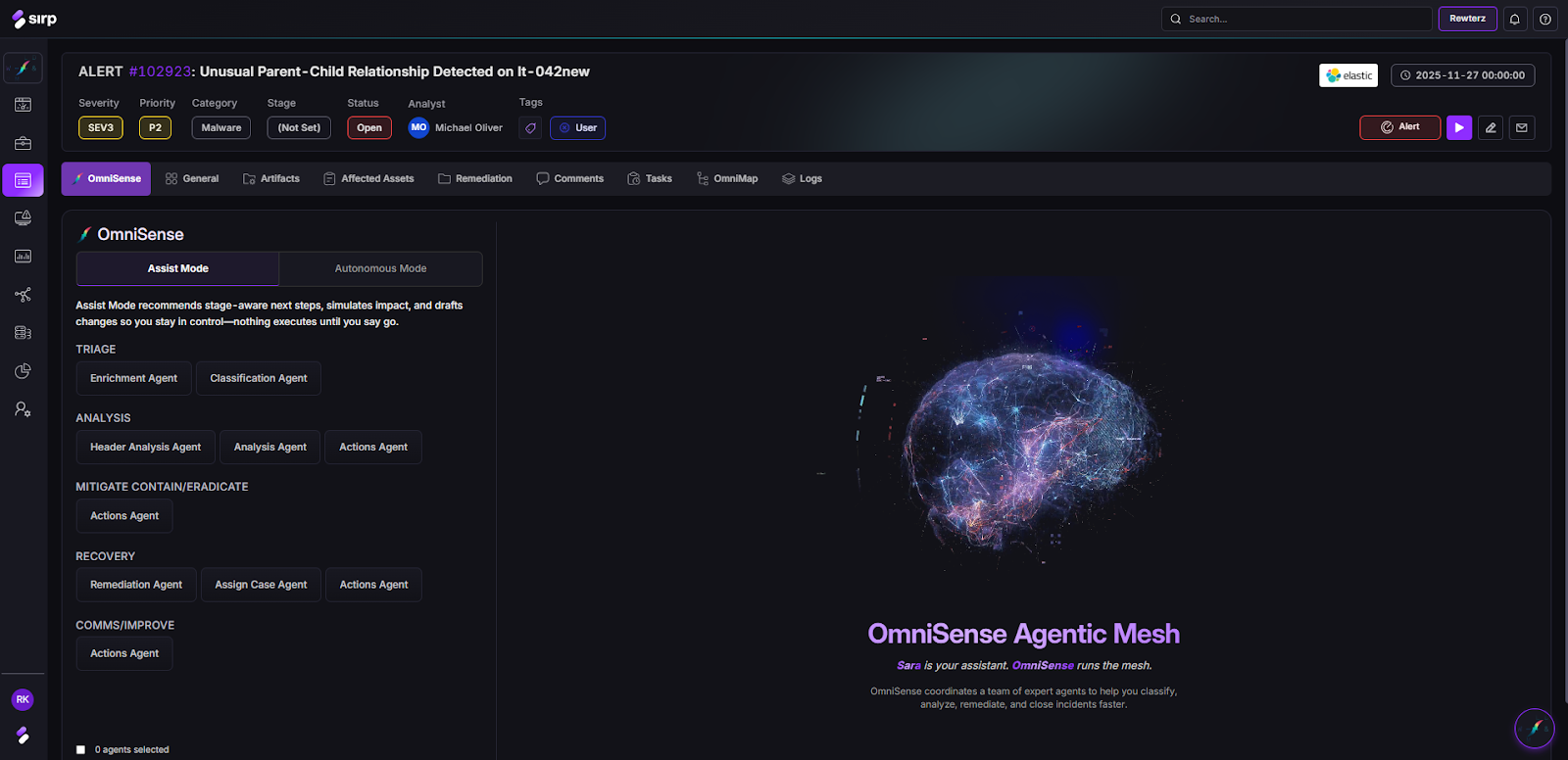Select Assist Mode

[x=177, y=268]
